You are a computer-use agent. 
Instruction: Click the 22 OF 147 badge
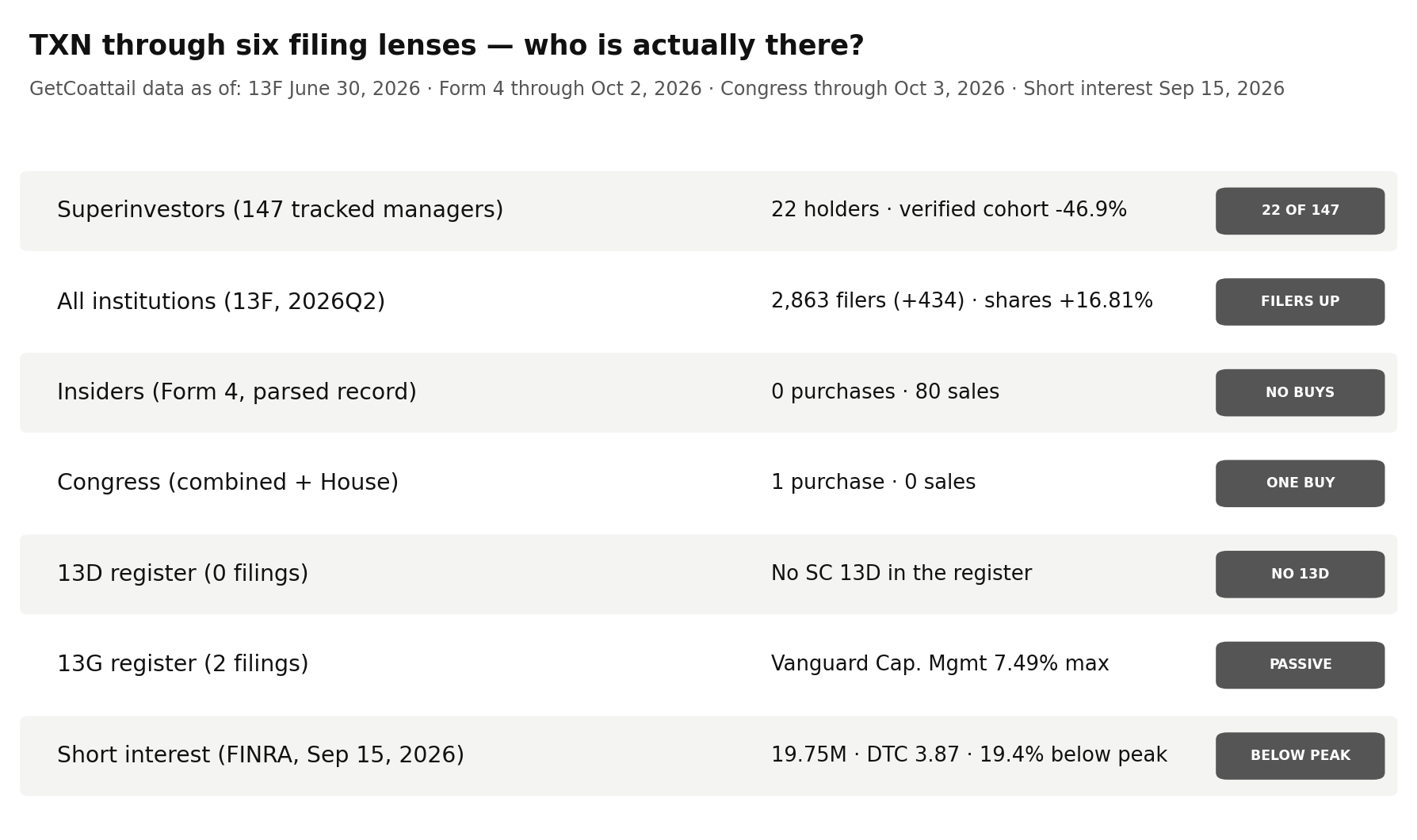coord(1300,211)
